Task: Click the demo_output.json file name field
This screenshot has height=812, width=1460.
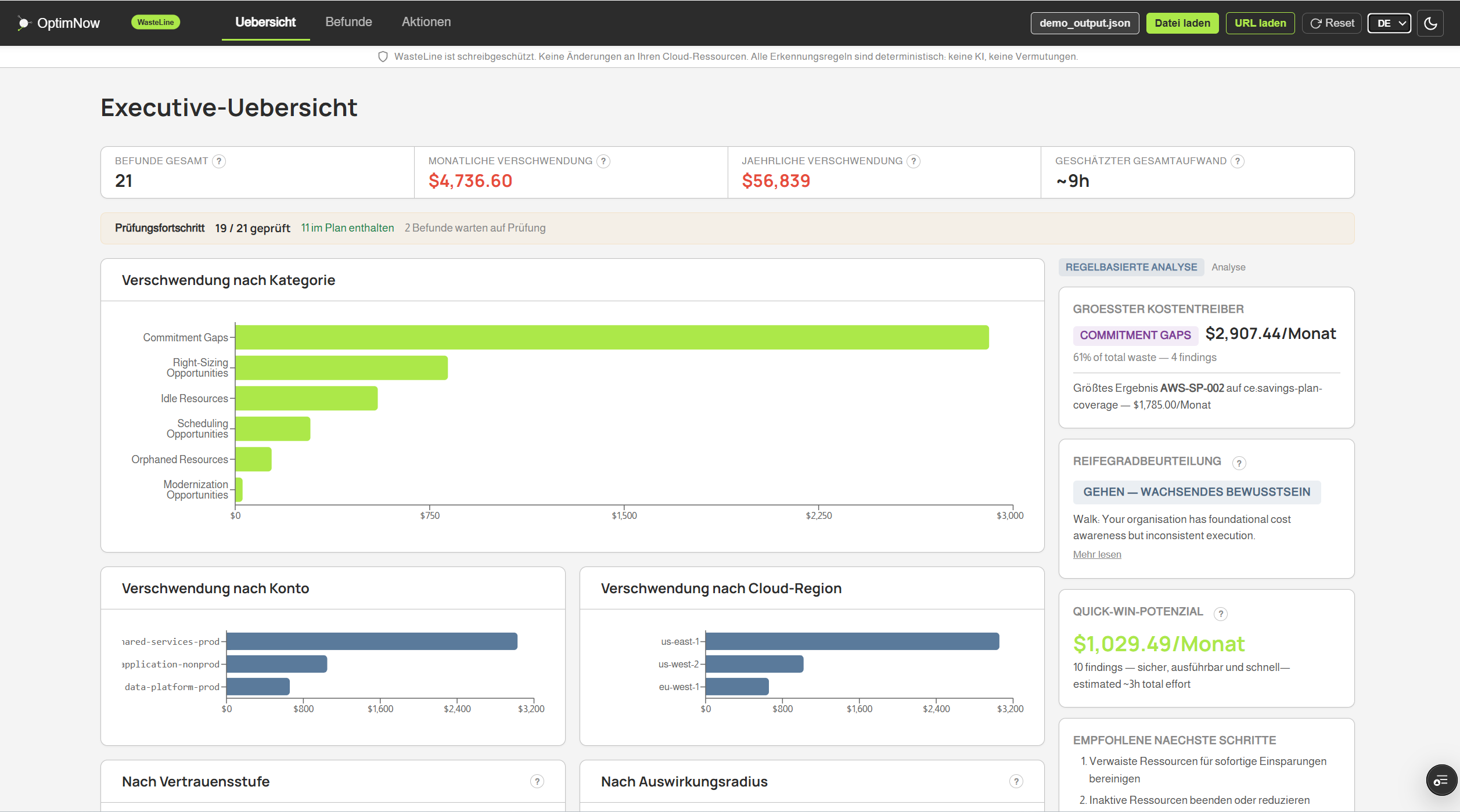Action: pos(1084,23)
